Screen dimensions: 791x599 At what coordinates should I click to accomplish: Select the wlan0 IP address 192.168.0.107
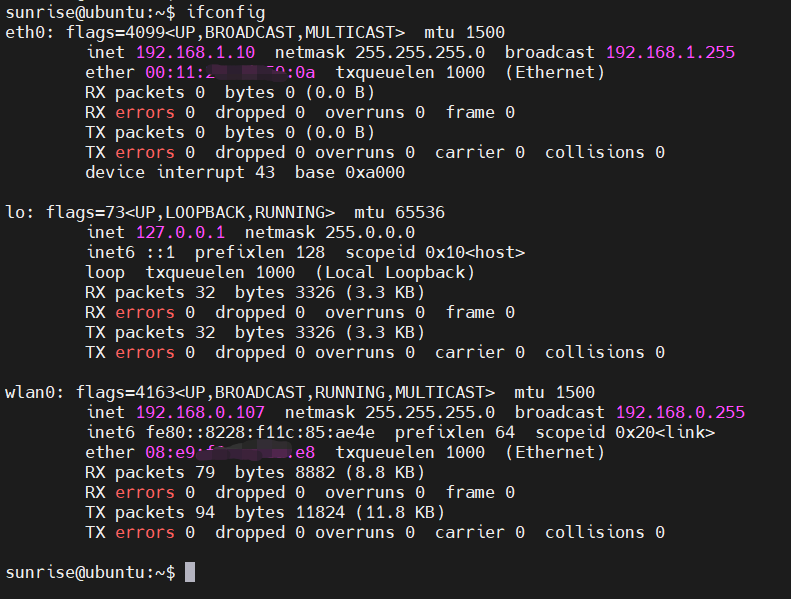click(x=200, y=412)
